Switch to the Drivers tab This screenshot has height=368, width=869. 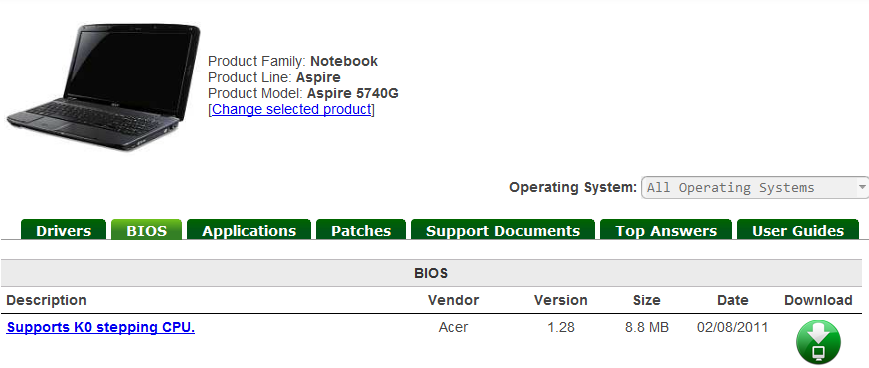tap(63, 230)
